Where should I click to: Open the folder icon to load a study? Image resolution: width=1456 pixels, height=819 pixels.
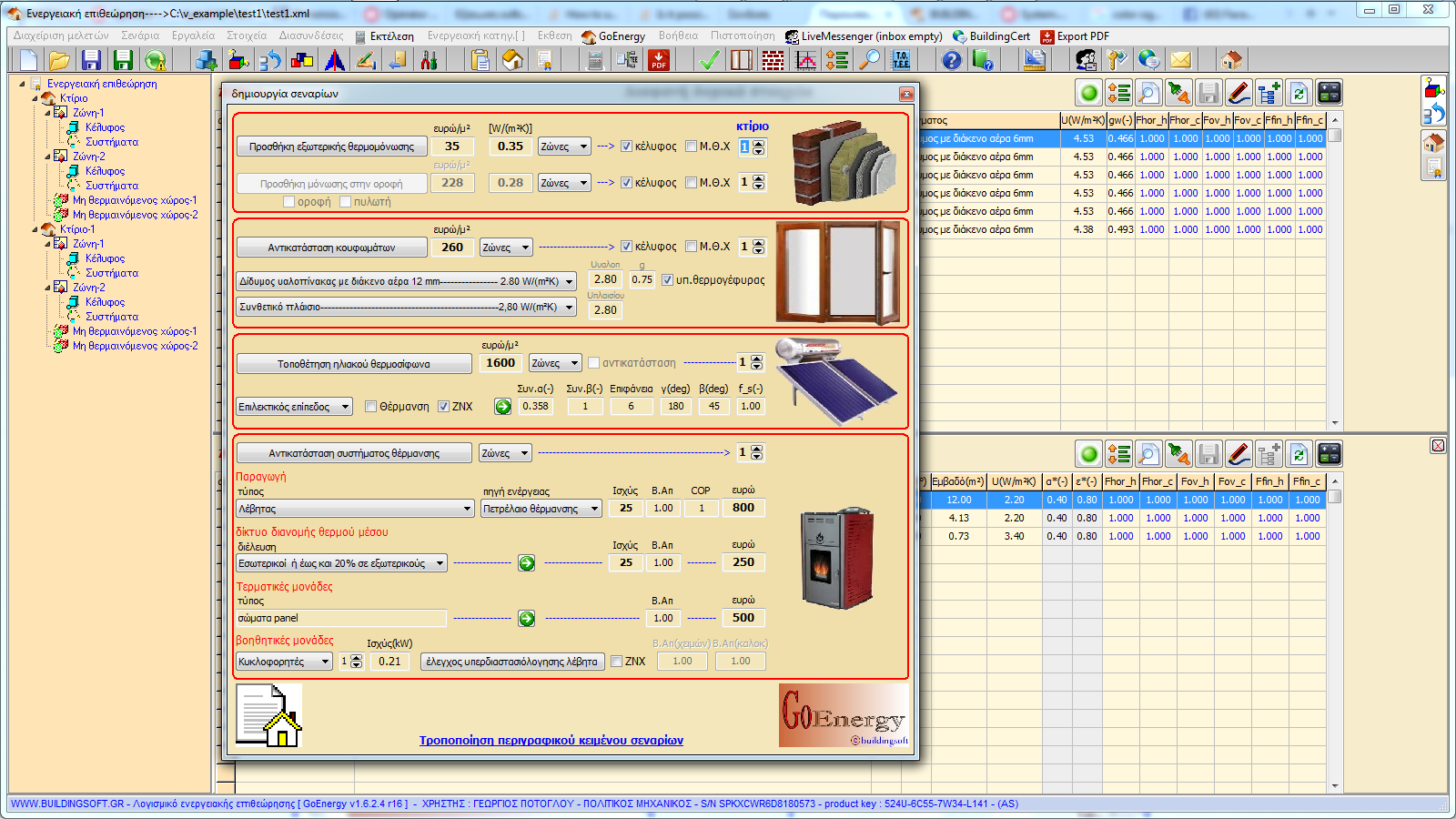[x=59, y=60]
